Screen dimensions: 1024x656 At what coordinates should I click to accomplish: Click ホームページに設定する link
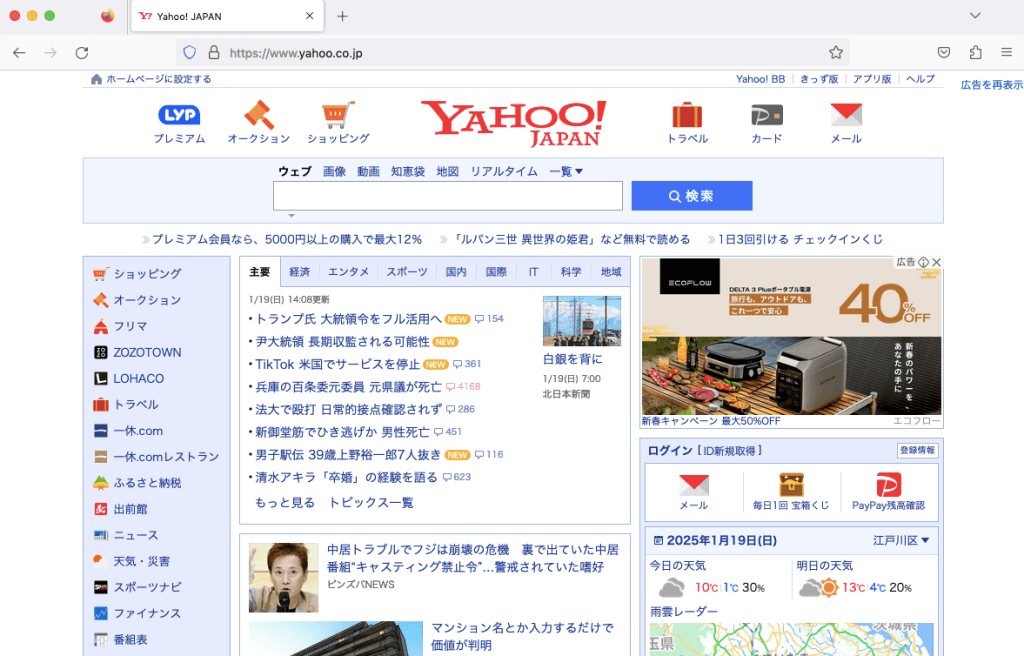[x=159, y=79]
